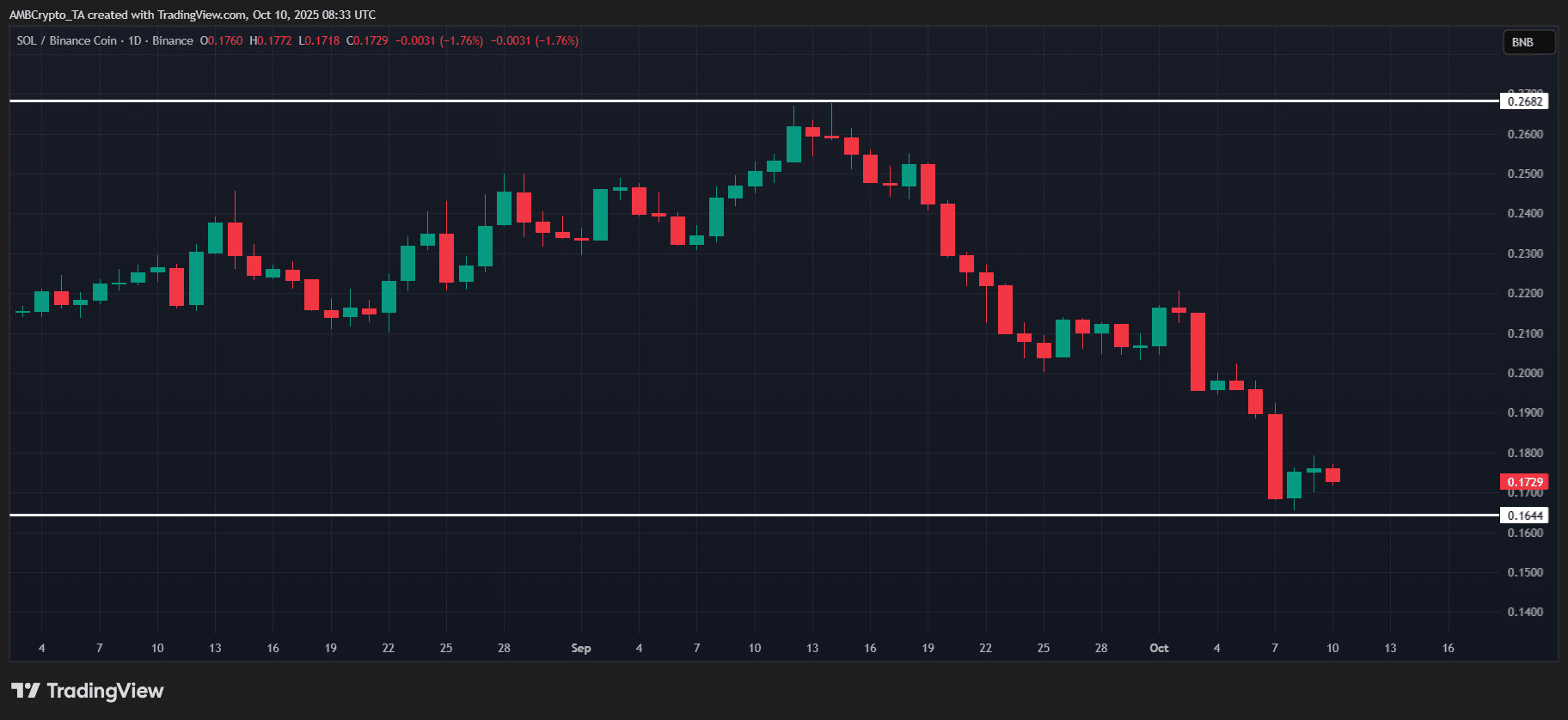
Task: Click the open value O0.1760 in legend
Action: tap(221, 40)
